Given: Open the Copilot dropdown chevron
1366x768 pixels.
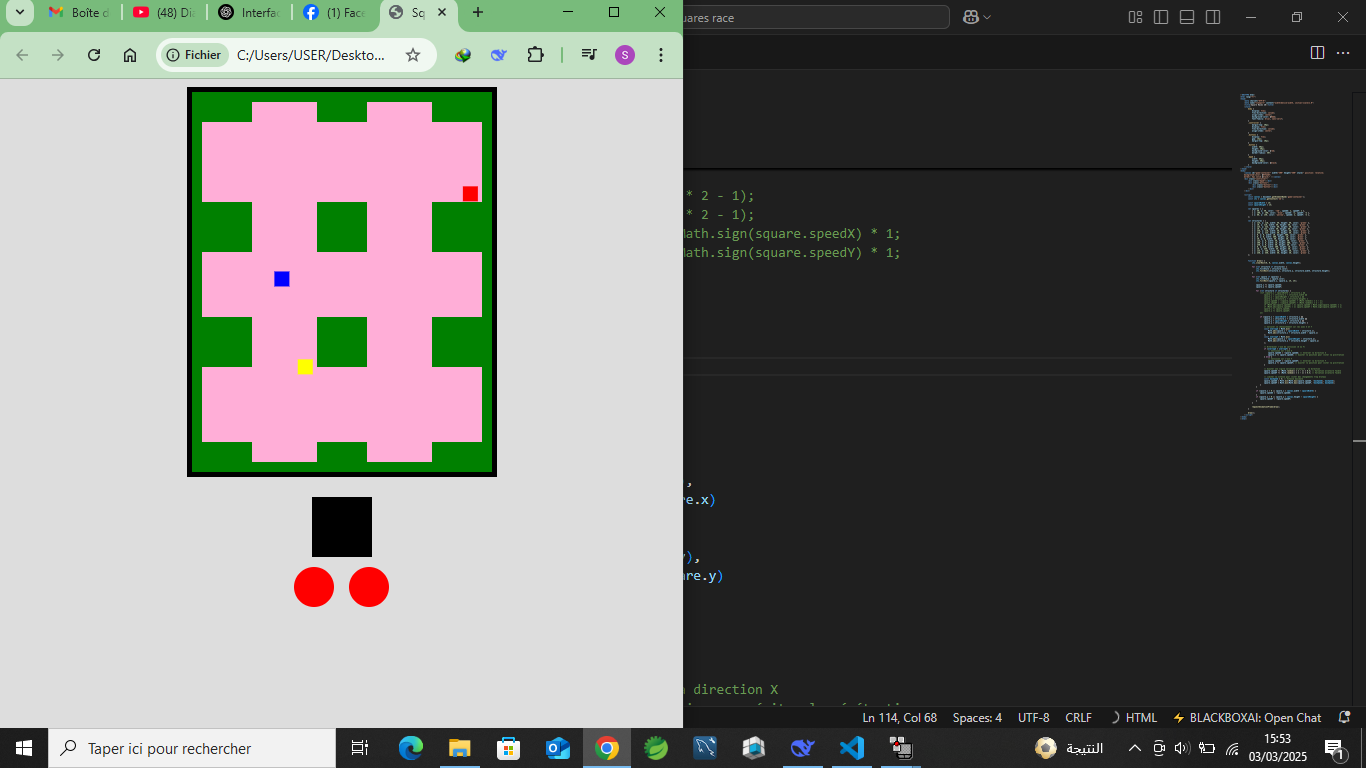Looking at the screenshot, I should pyautogui.click(x=988, y=17).
